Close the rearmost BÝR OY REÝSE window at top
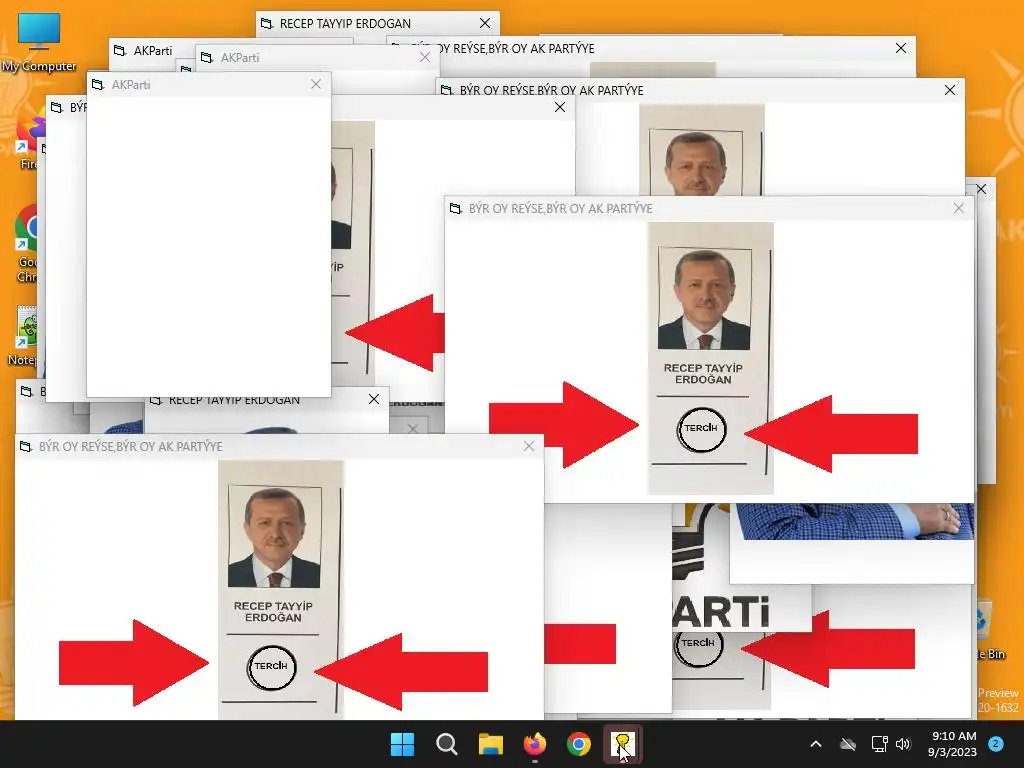The width and height of the screenshot is (1024, 768). click(901, 48)
